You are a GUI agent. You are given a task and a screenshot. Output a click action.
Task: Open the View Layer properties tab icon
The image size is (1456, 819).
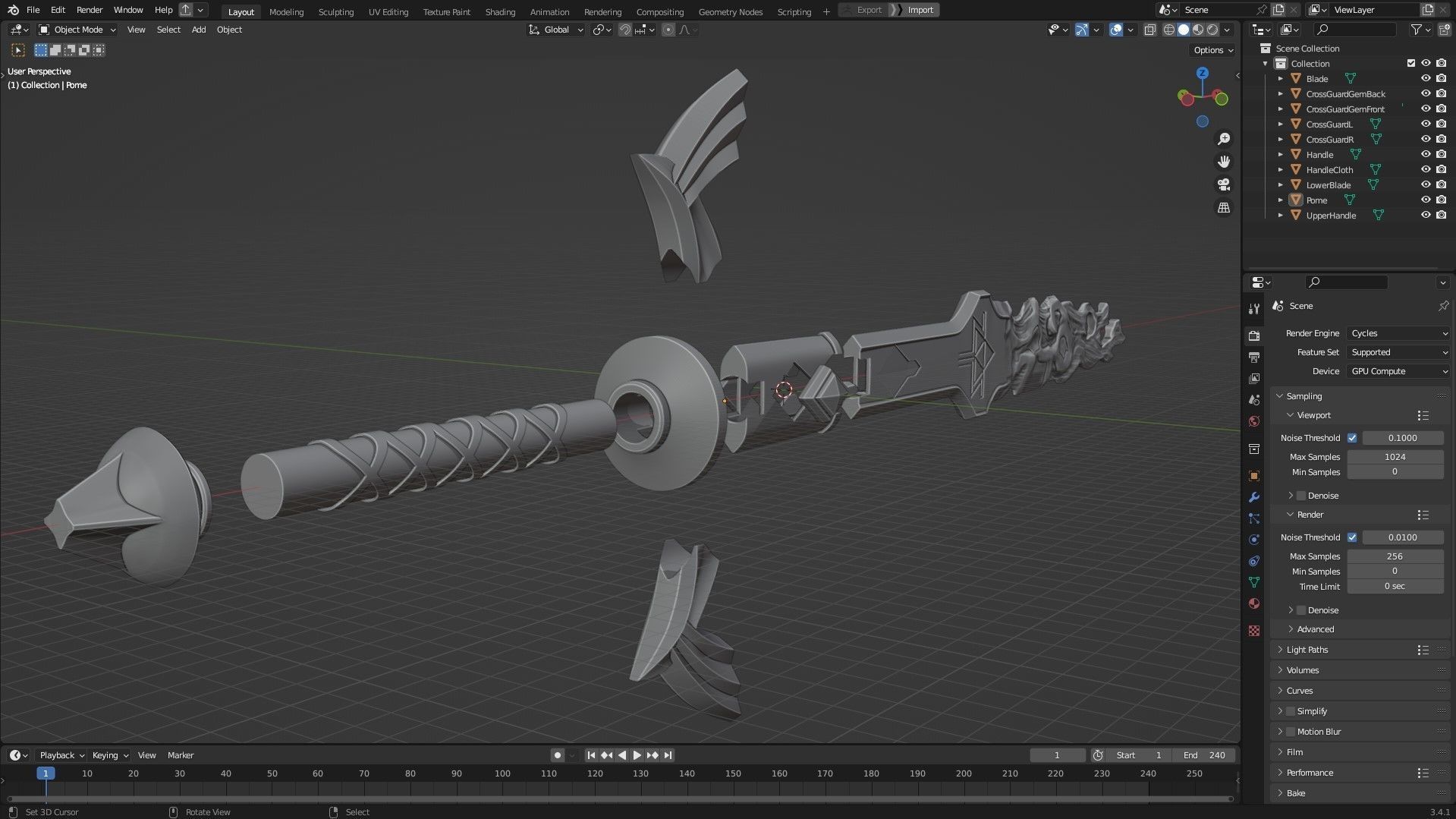tap(1254, 378)
